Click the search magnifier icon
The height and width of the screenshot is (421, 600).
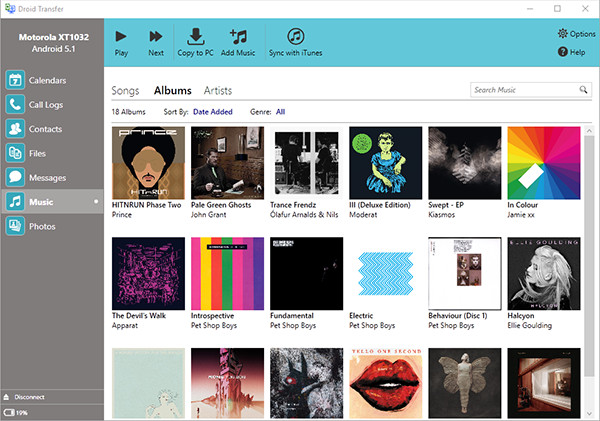pyautogui.click(x=583, y=90)
